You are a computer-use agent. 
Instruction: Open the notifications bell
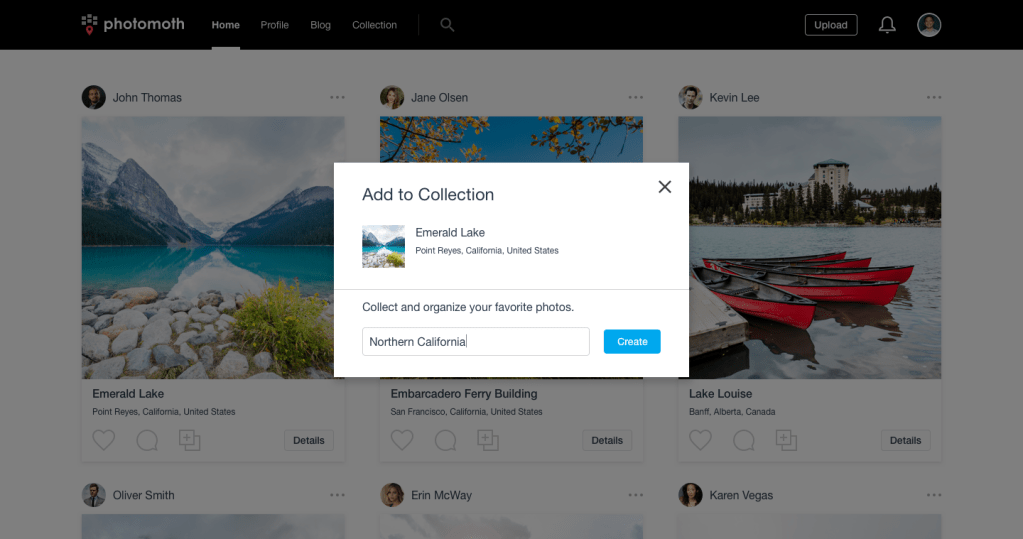[x=887, y=25]
